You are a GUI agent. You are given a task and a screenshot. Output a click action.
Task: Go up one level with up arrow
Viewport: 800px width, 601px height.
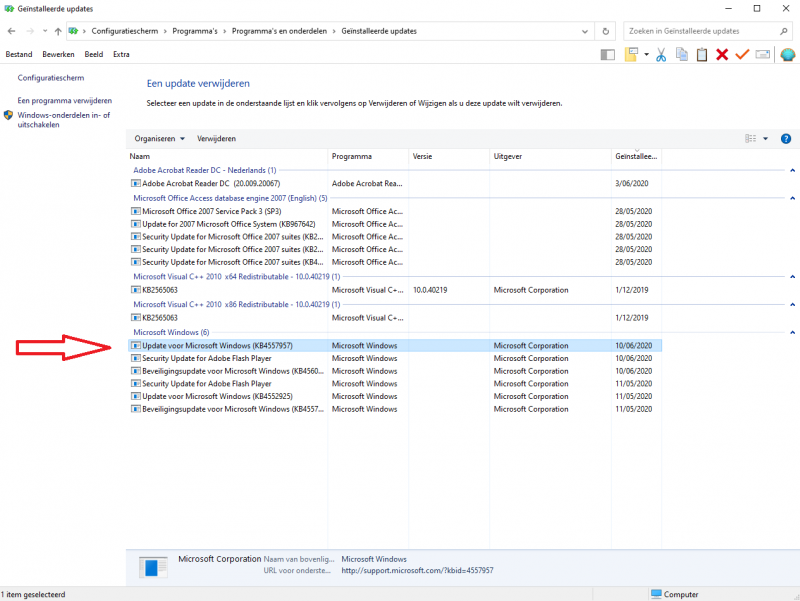point(58,32)
